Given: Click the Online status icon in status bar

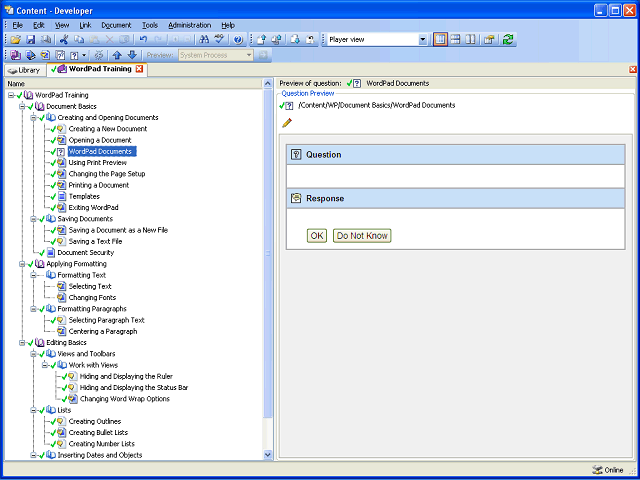Looking at the screenshot, I should click(597, 470).
